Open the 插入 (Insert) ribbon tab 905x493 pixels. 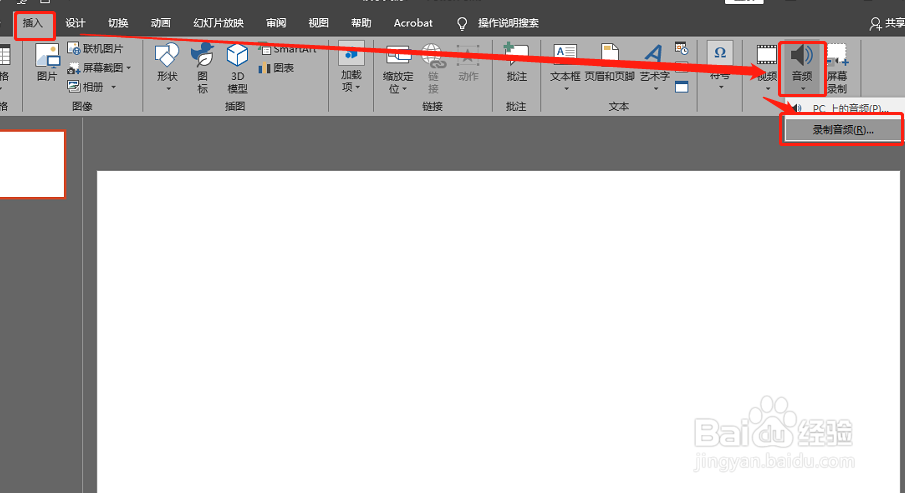(33, 23)
